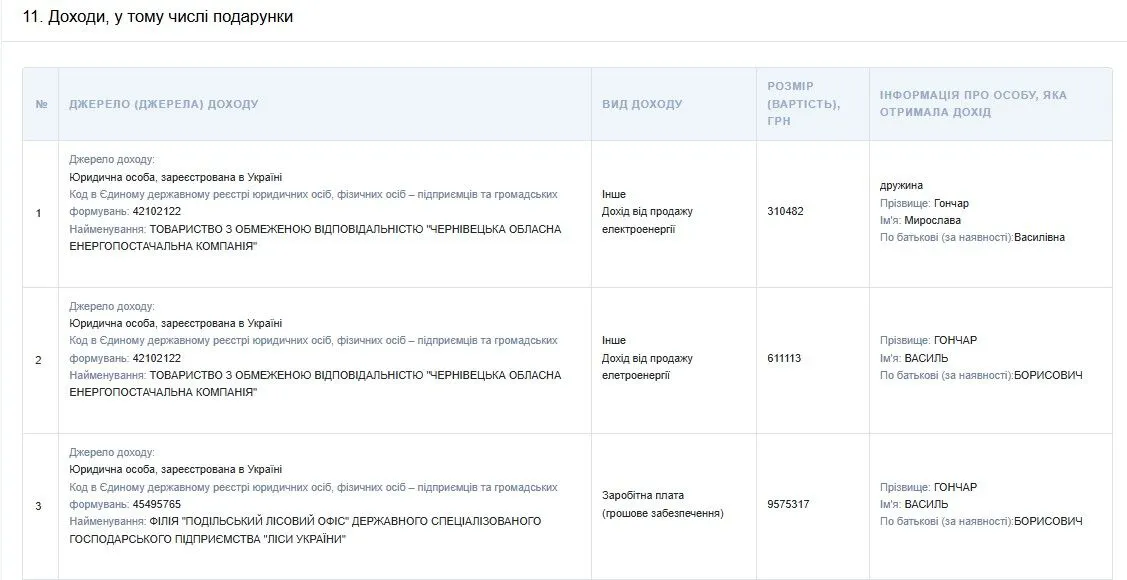Select row number 3 cell
The height and width of the screenshot is (580, 1127).
pyautogui.click(x=39, y=506)
